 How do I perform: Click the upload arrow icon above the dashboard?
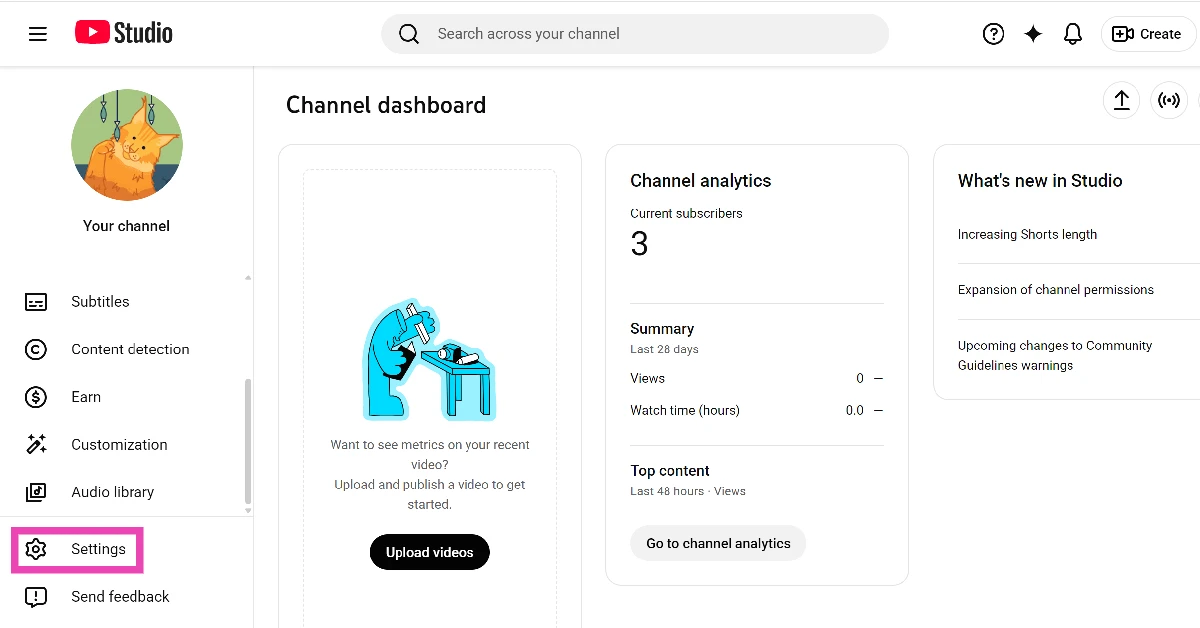1121,100
